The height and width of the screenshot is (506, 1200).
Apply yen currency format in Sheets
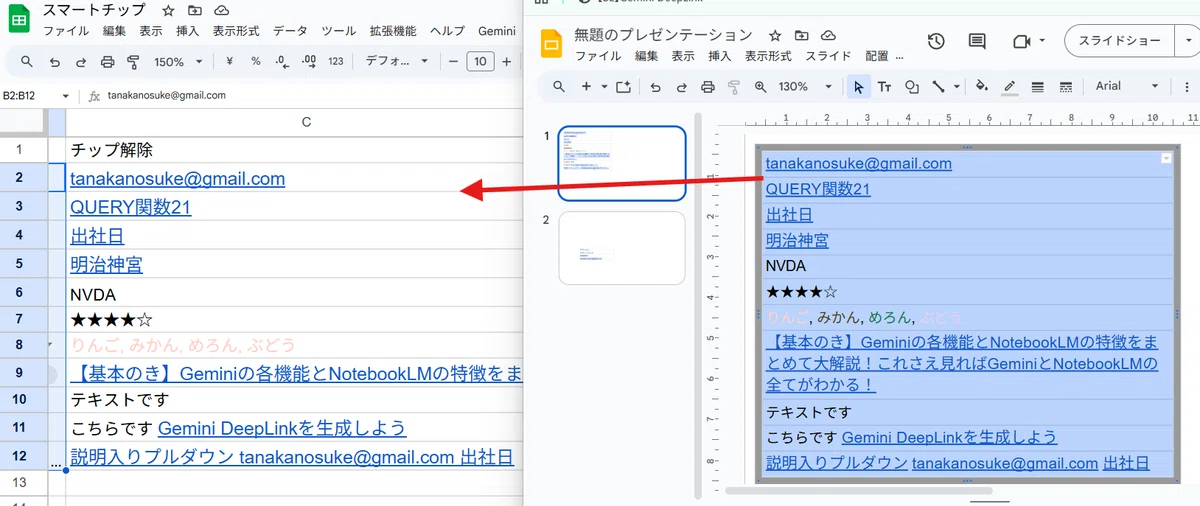[x=229, y=62]
